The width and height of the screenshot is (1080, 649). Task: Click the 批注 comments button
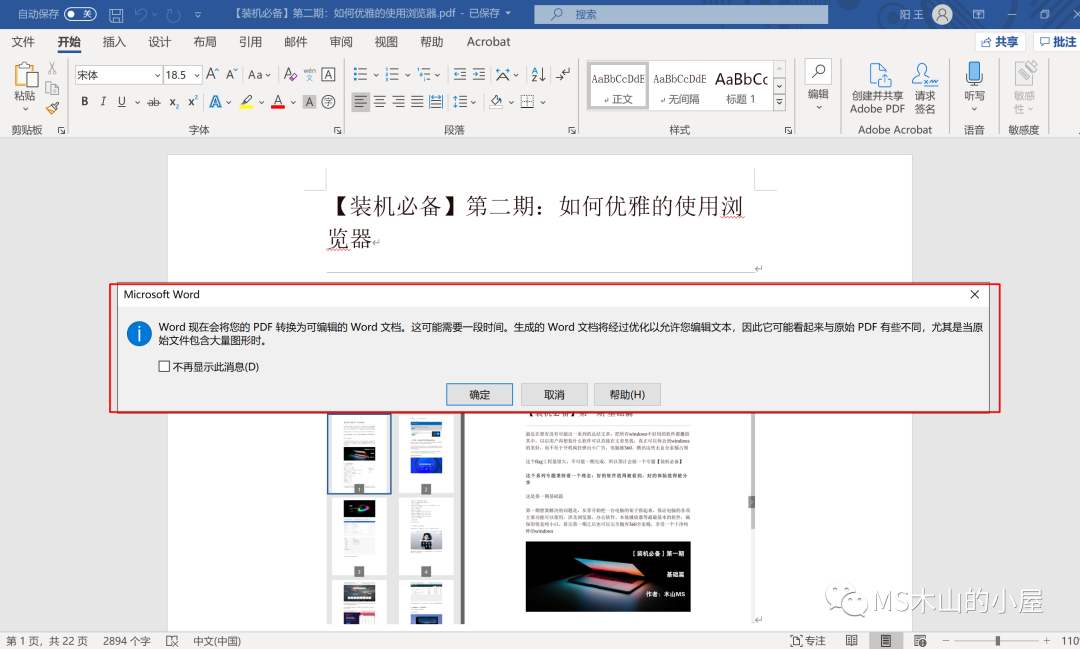click(1057, 42)
